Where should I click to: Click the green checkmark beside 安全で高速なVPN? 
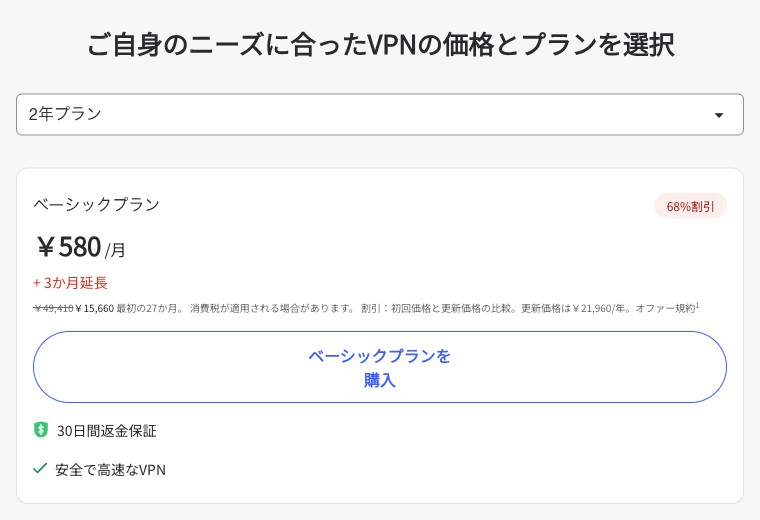pos(40,468)
